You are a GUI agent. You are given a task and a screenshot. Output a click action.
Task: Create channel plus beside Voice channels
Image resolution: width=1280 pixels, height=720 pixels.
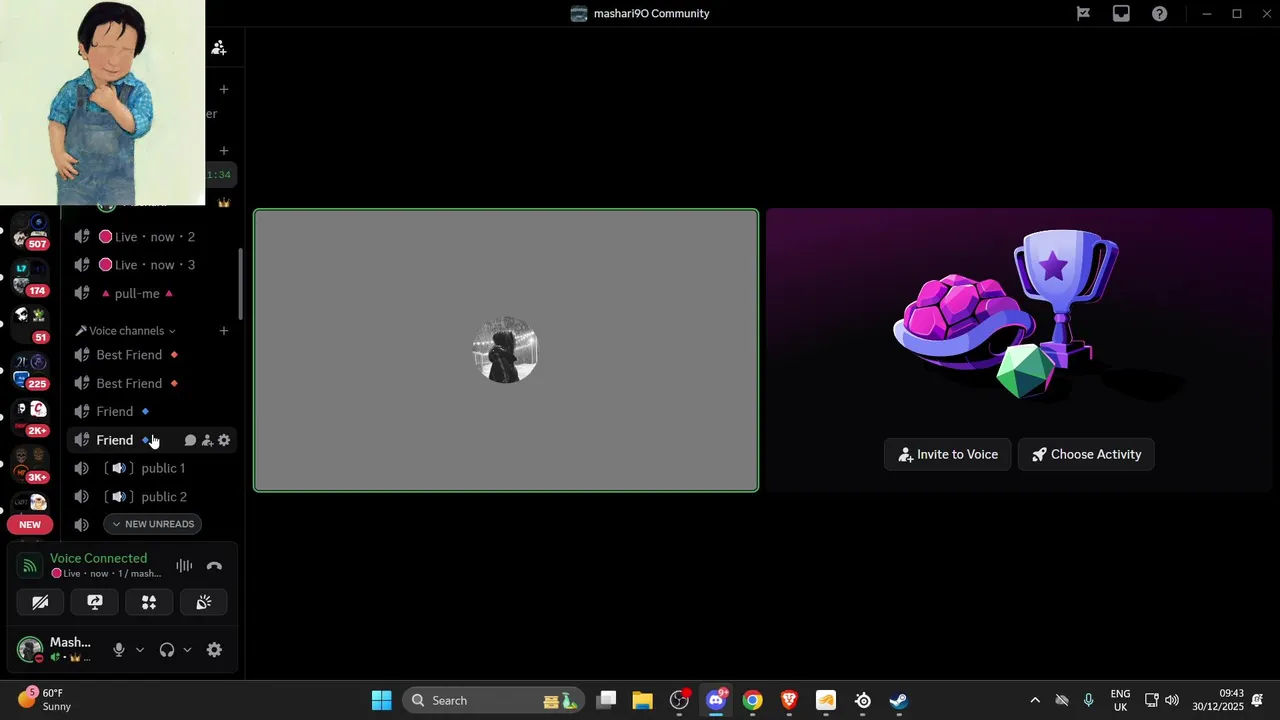224,331
